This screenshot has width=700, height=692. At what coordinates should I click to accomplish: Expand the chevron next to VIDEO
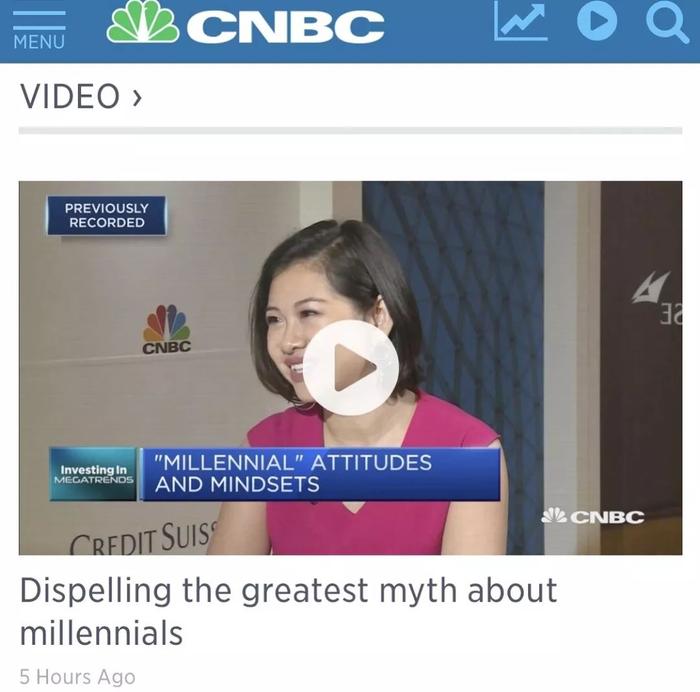137,97
